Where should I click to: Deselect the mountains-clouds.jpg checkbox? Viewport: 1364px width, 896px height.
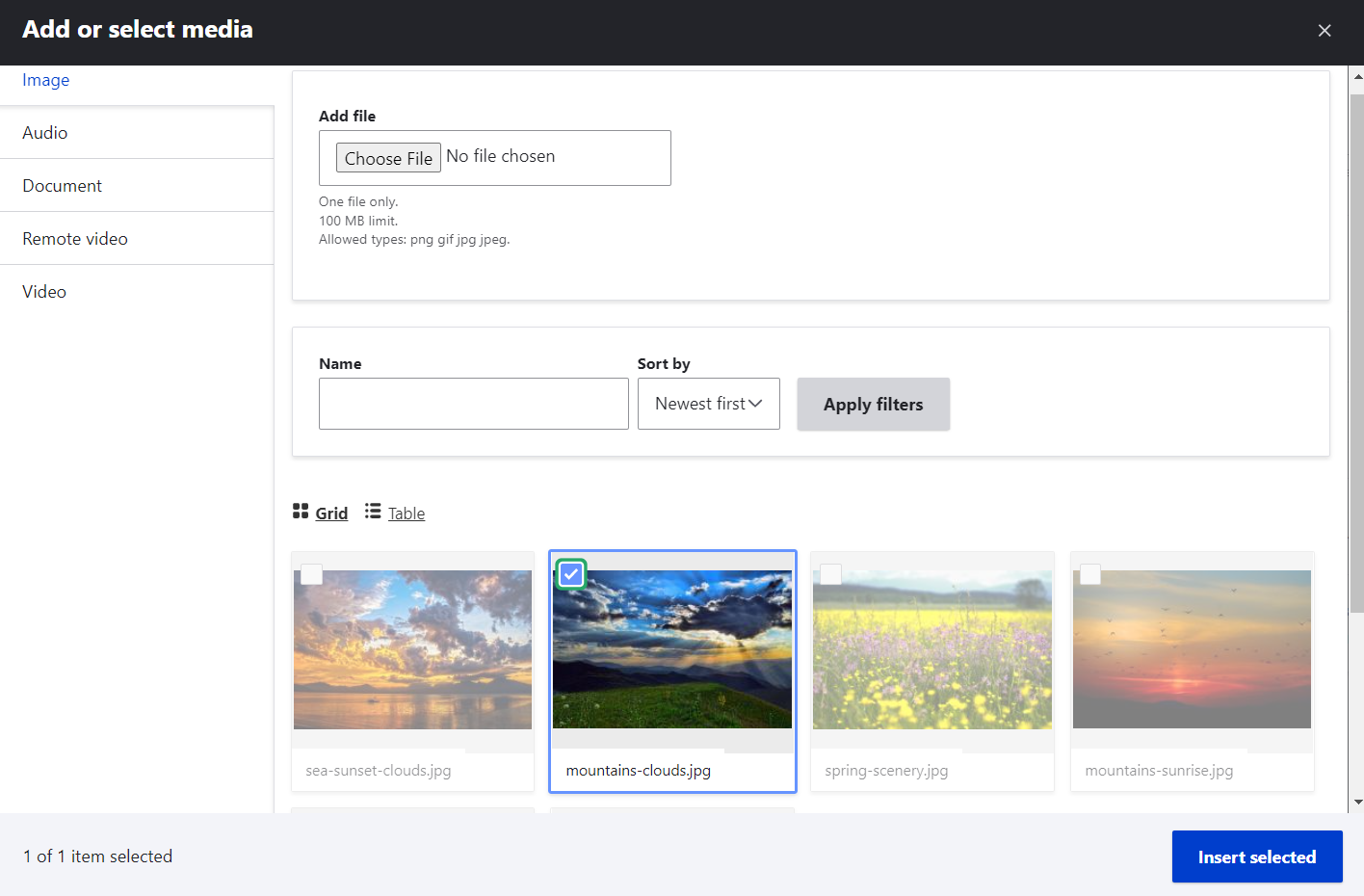coord(570,574)
